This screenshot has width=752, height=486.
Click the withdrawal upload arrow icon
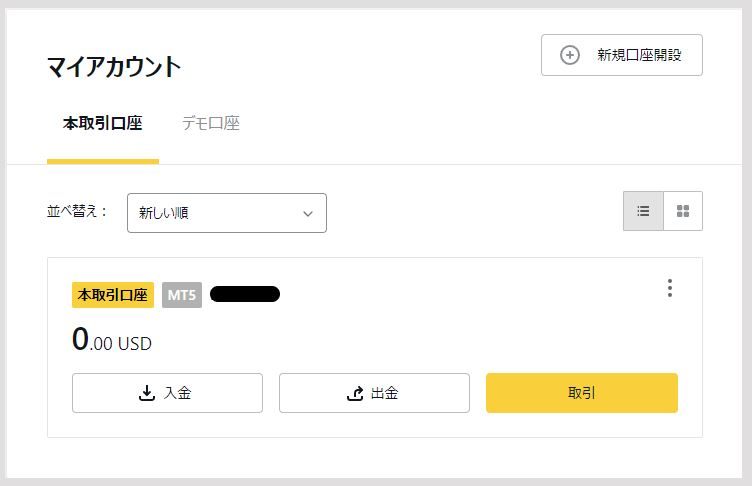[x=355, y=393]
